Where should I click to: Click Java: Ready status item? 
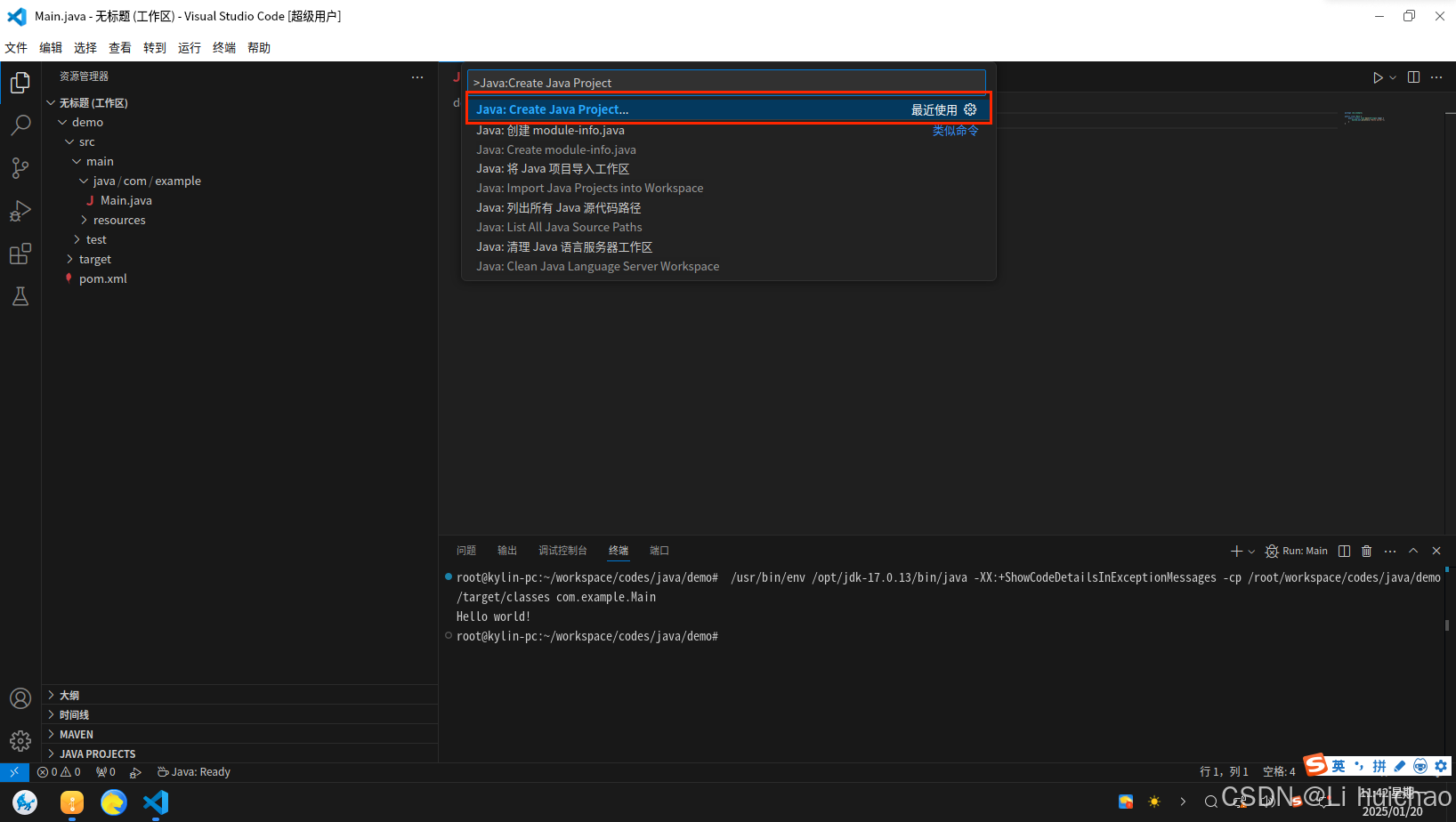click(x=194, y=772)
